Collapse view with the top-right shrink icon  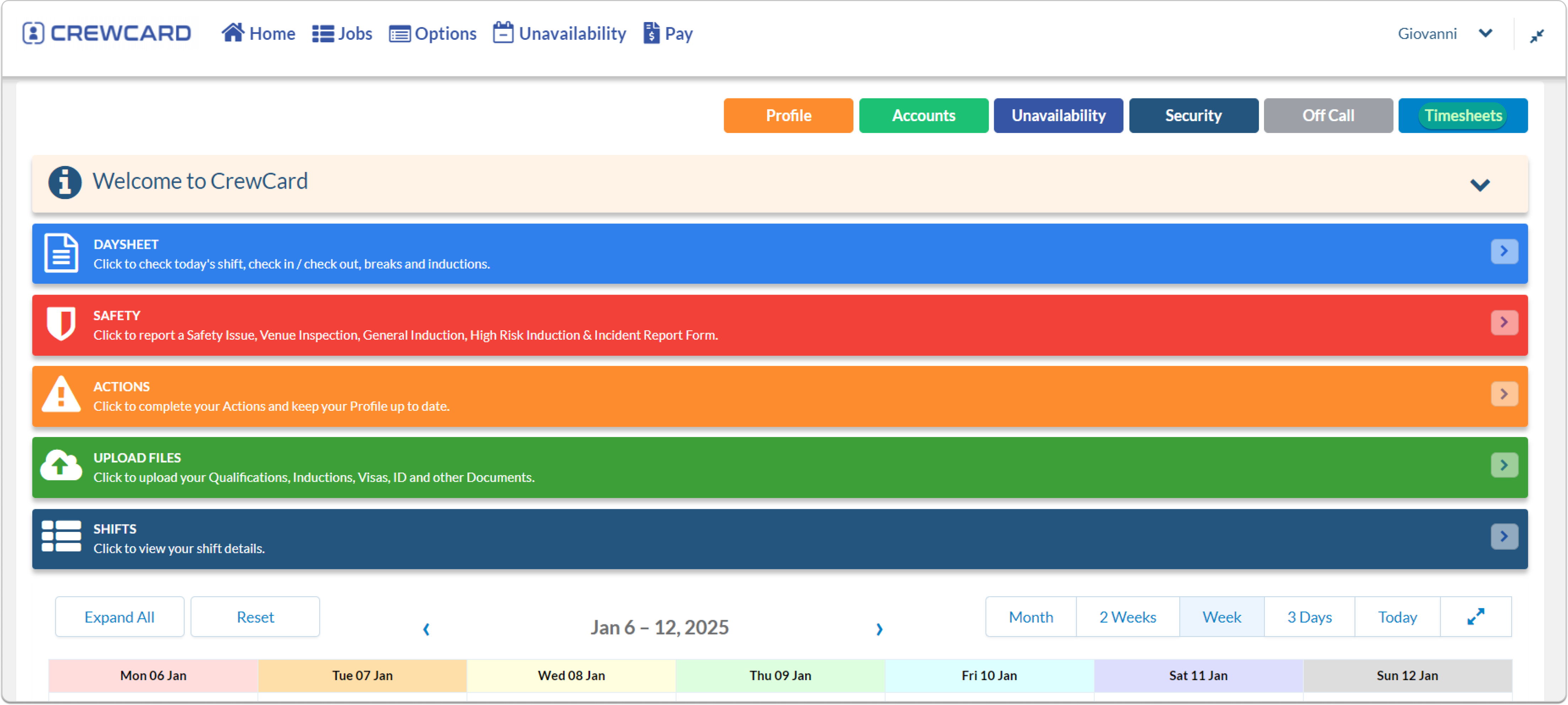pyautogui.click(x=1536, y=36)
